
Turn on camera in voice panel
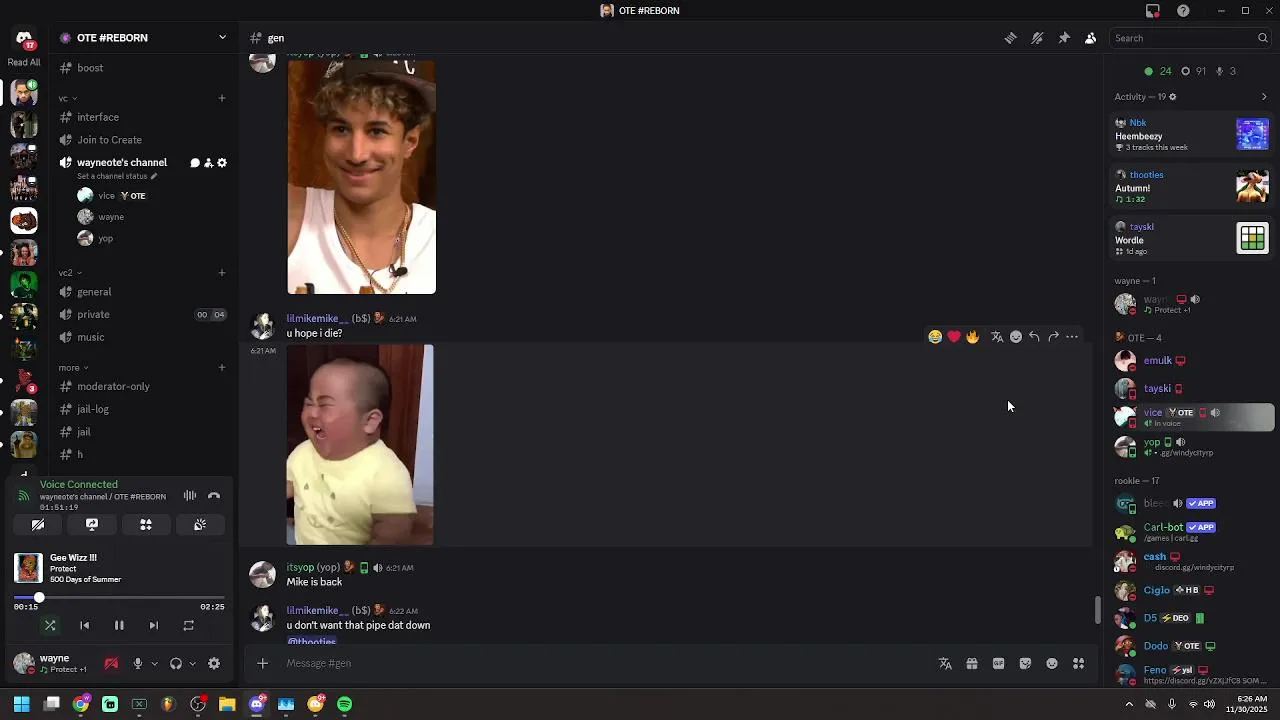[x=38, y=525]
